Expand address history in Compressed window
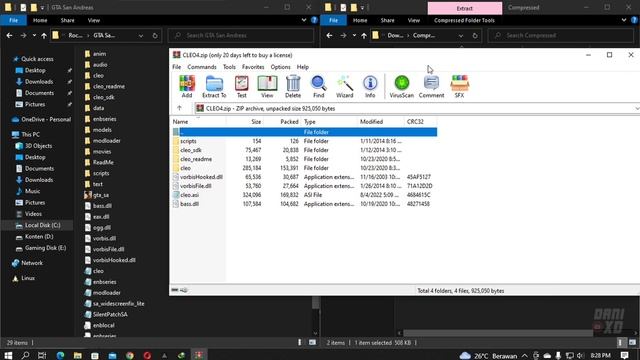The height and width of the screenshot is (360, 640). 461,36
